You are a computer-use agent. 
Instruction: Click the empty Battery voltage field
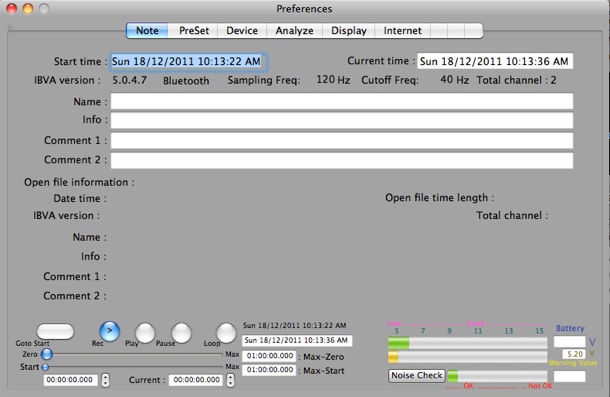tap(570, 342)
